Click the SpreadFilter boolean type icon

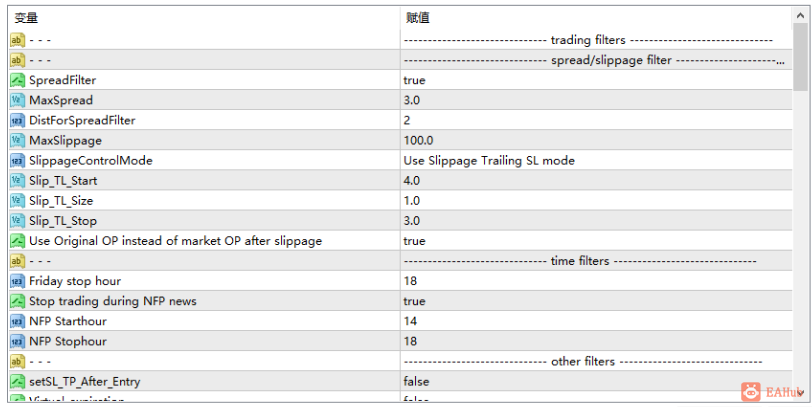17,80
